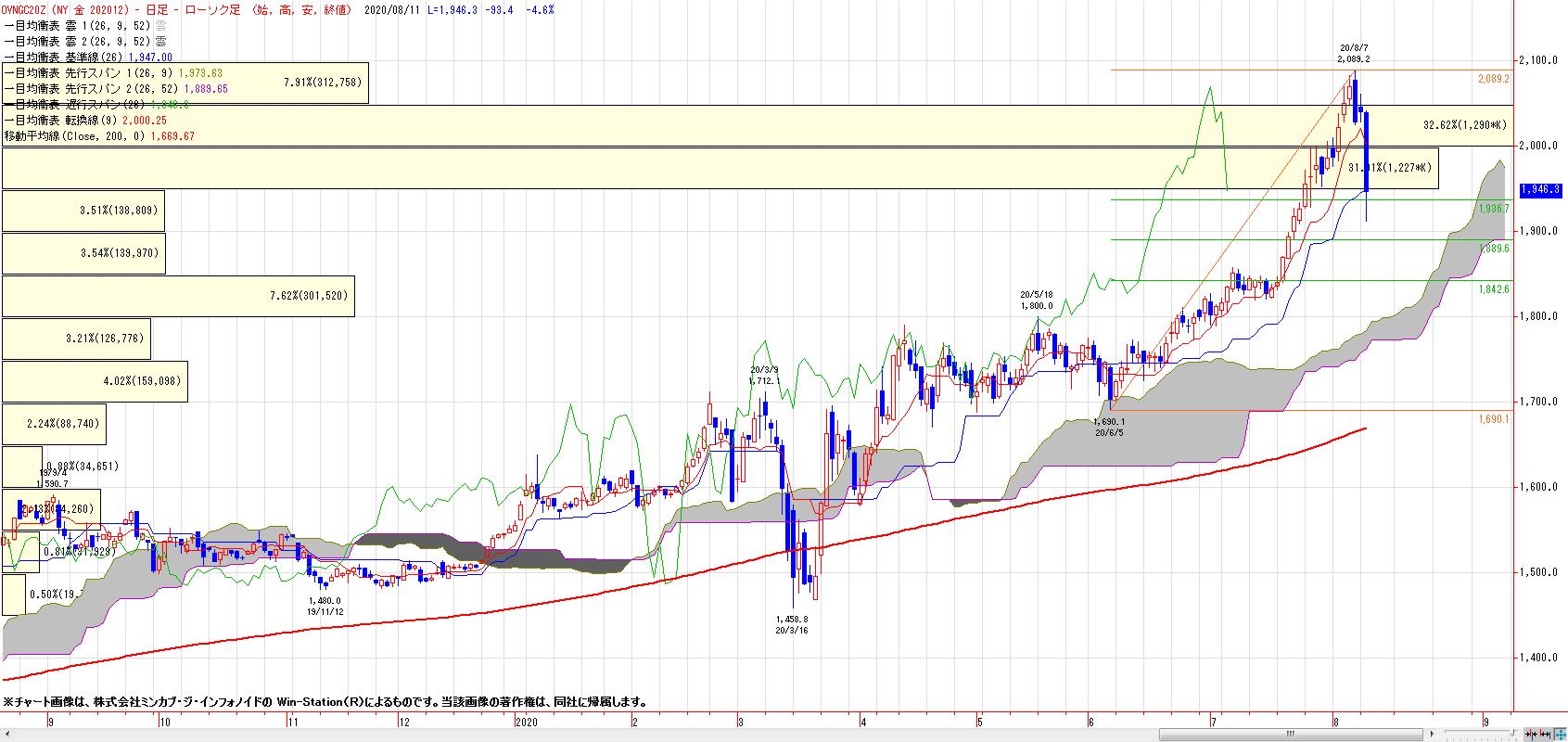
Task: Click the 1,936.7 green retracement level label
Action: point(1494,209)
